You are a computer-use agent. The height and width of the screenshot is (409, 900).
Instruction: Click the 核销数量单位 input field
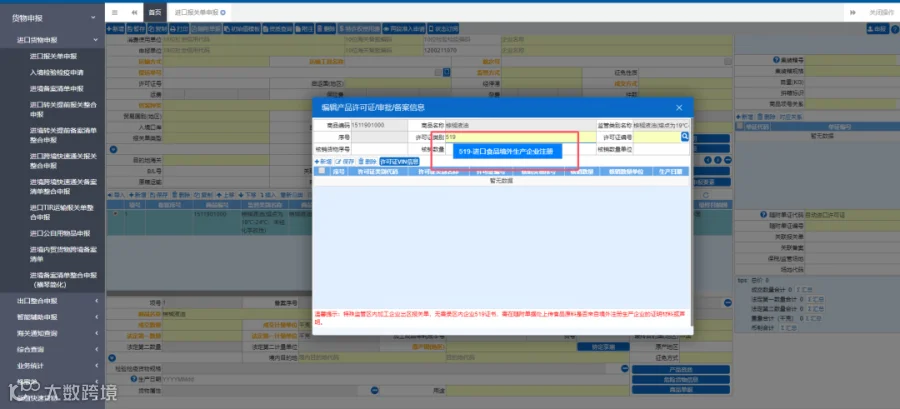[661, 149]
